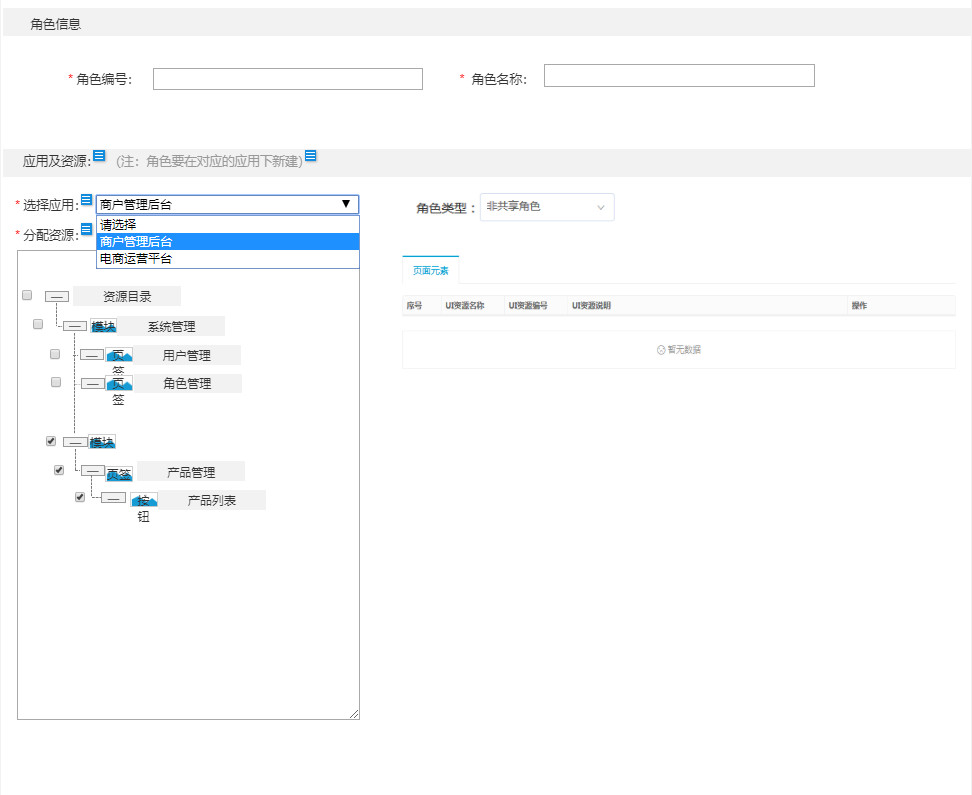Click resize handle of resource tree box
Viewport: 972px width, 795px height.
point(354,714)
